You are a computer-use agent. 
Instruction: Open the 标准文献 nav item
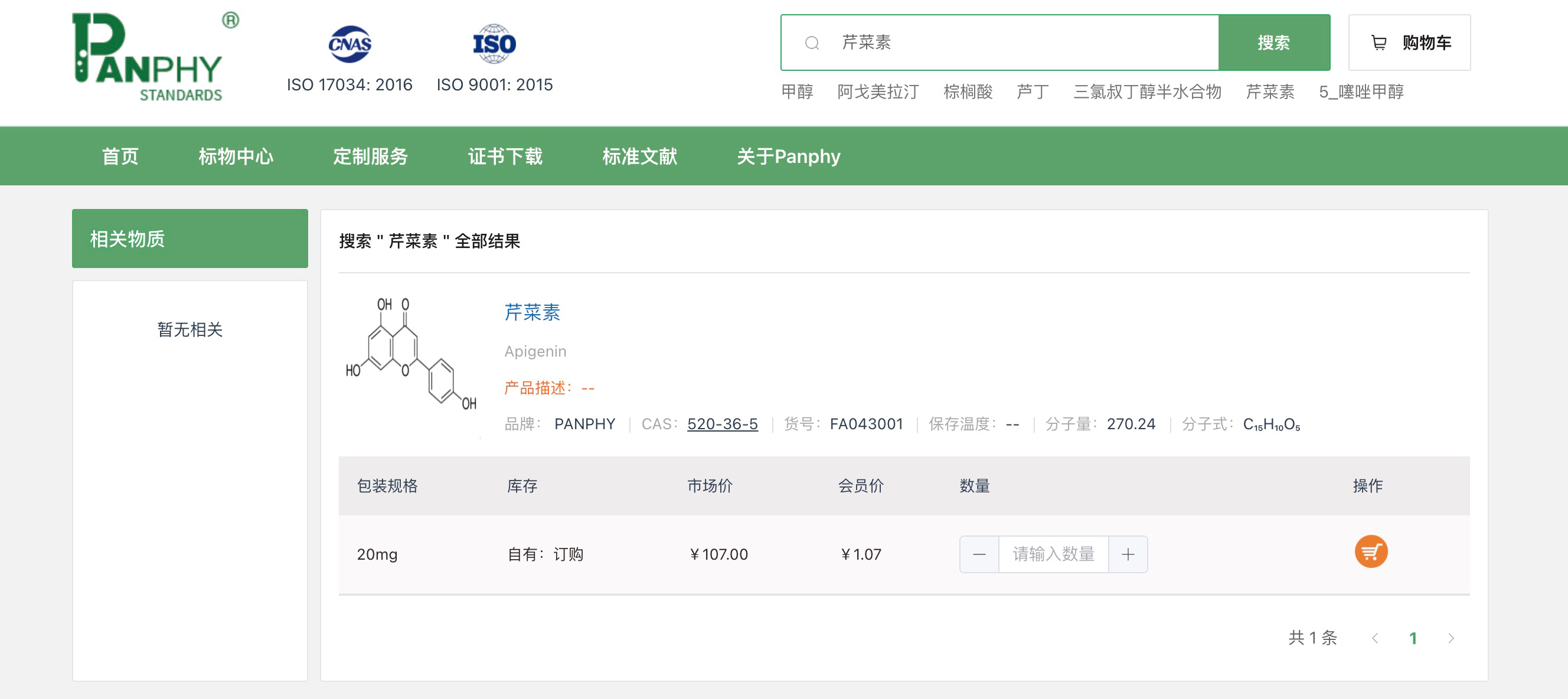(640, 156)
